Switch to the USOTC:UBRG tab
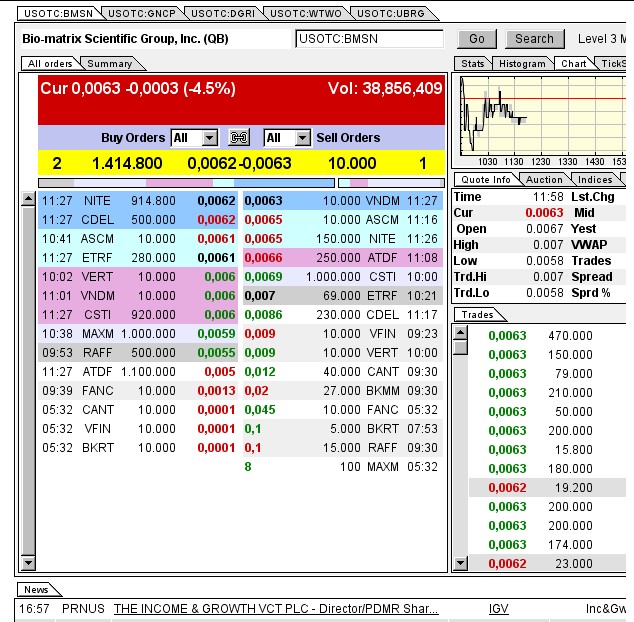The height and width of the screenshot is (622, 634). tap(391, 13)
